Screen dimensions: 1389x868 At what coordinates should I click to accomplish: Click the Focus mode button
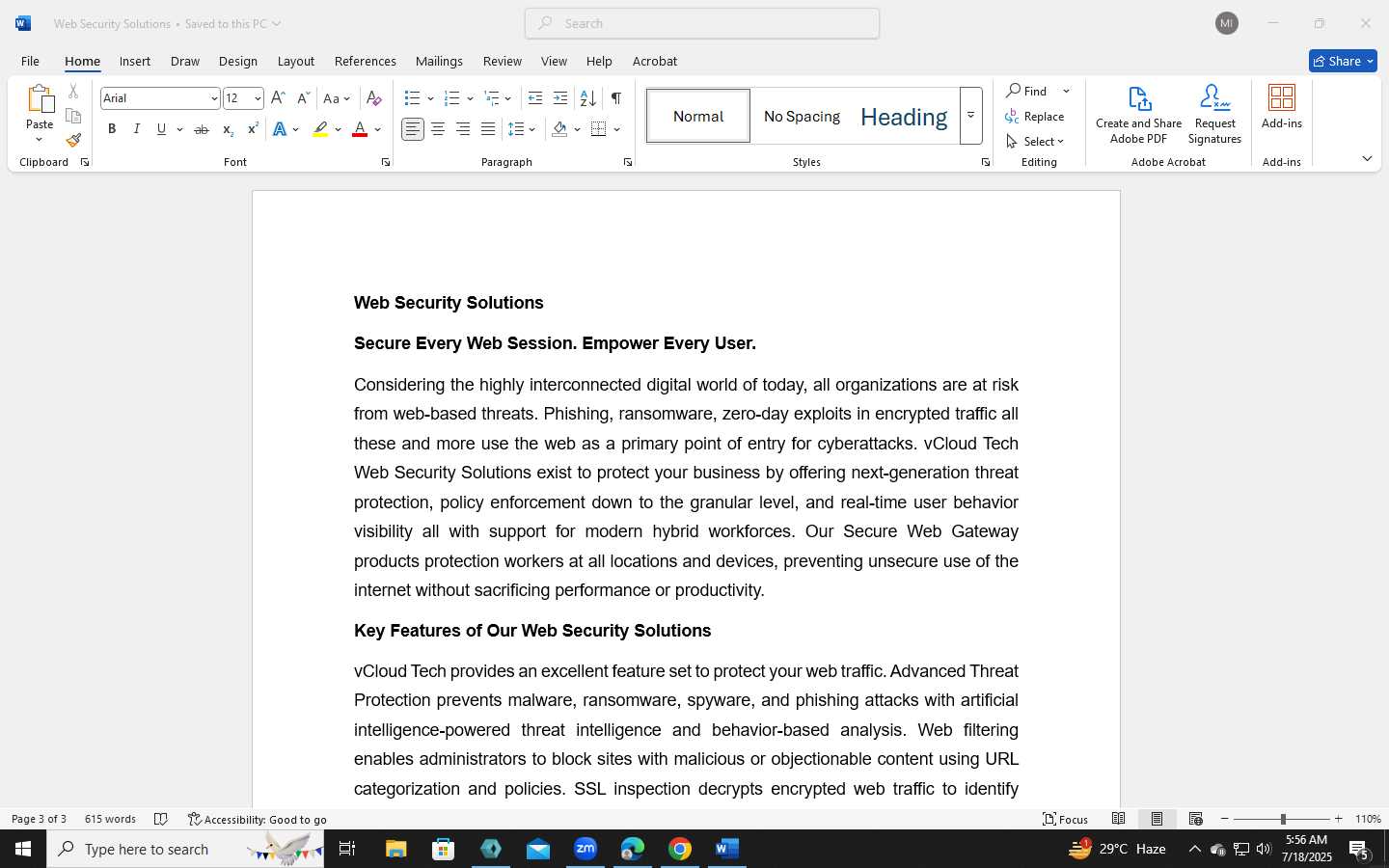1066,819
